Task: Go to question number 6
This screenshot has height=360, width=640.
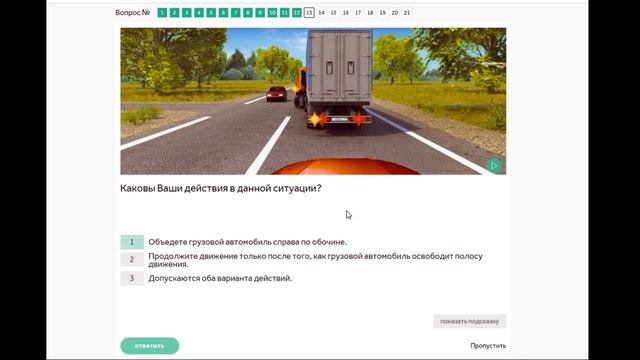Action: click(223, 13)
